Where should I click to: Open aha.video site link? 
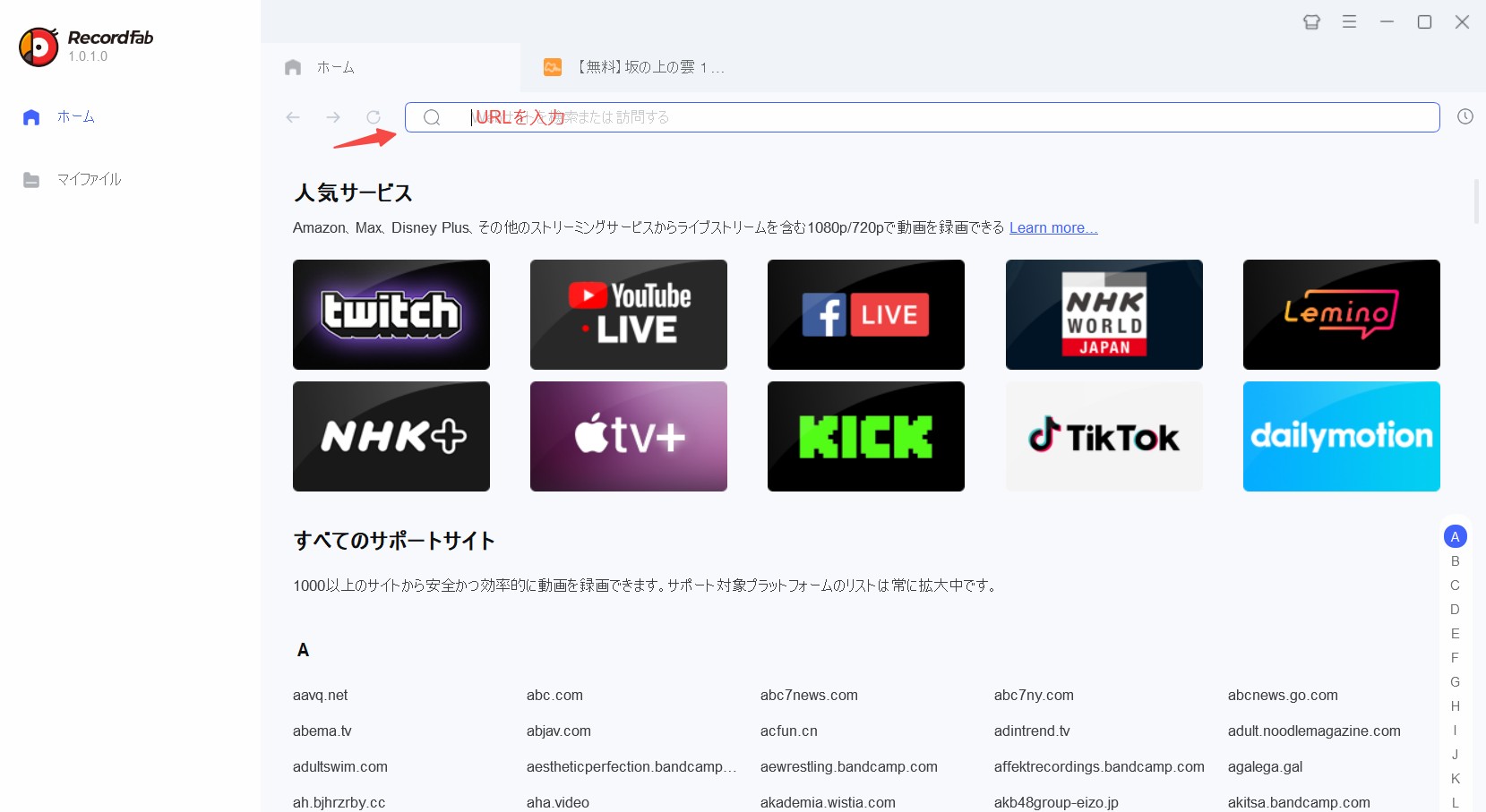558,802
